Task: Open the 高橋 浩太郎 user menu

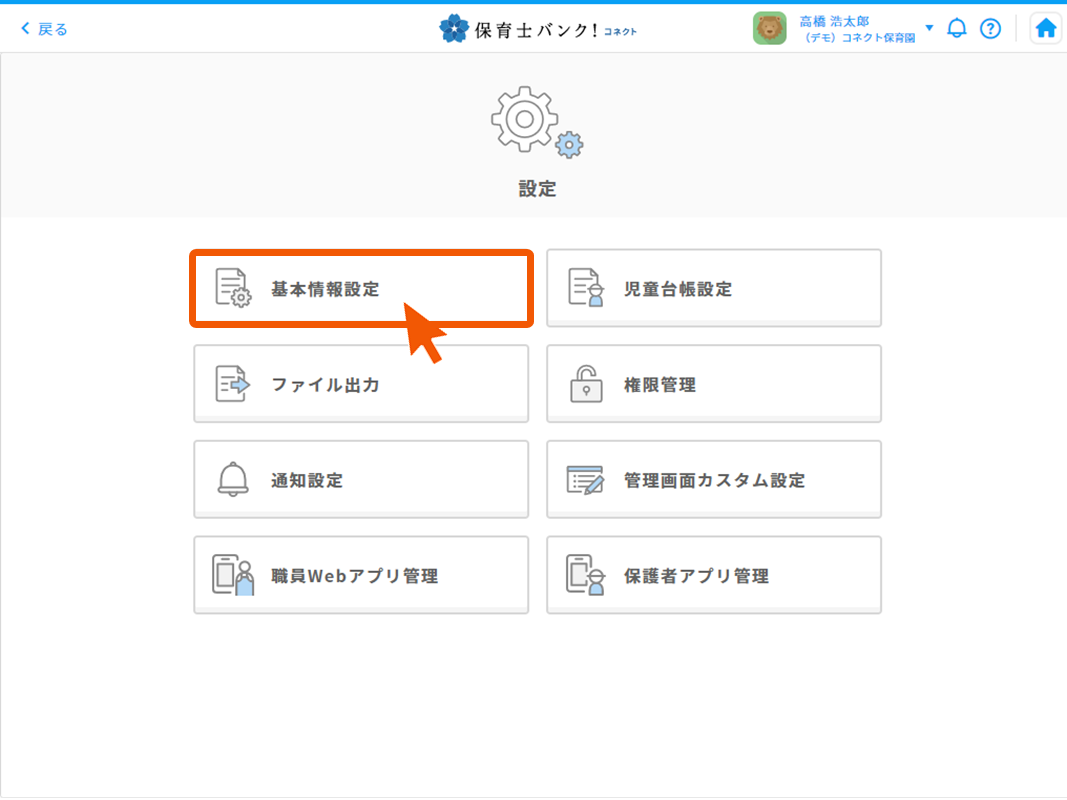Action: (x=835, y=20)
